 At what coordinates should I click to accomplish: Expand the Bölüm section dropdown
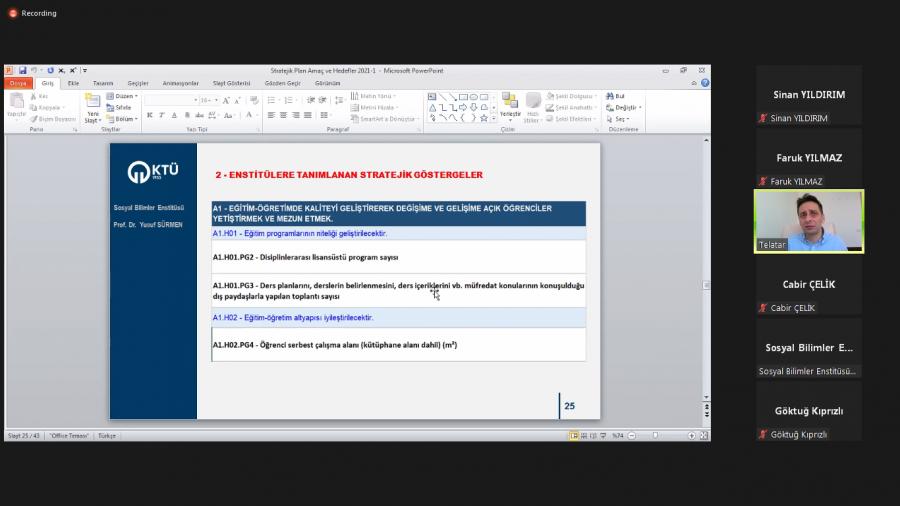coord(125,118)
